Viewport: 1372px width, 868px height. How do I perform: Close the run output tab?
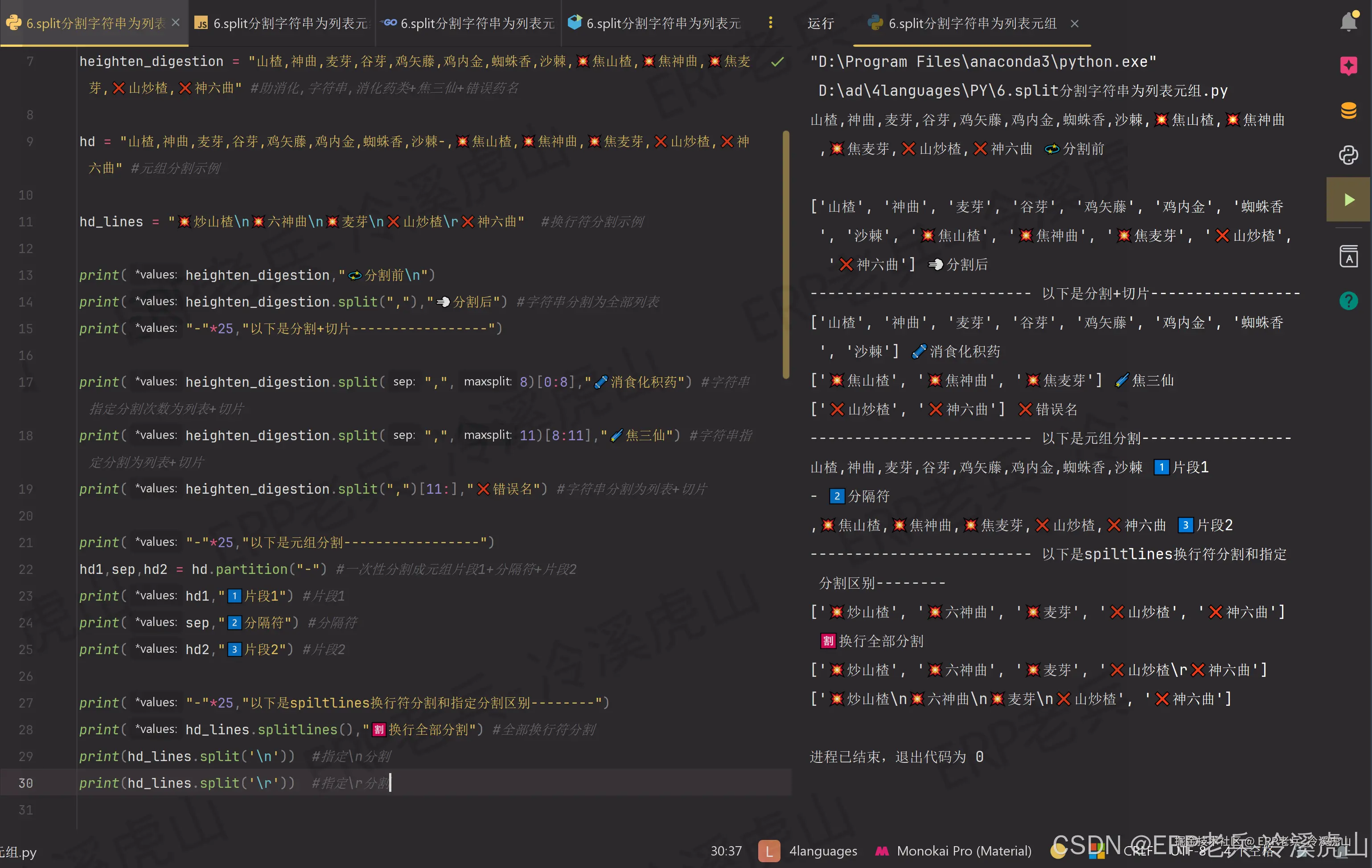(x=1075, y=23)
